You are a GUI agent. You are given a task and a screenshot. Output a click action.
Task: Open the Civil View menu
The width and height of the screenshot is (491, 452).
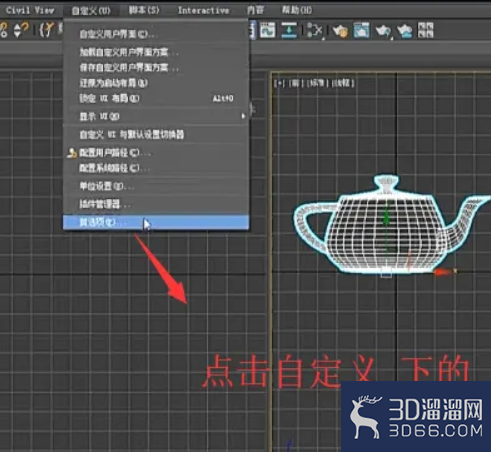(30, 10)
